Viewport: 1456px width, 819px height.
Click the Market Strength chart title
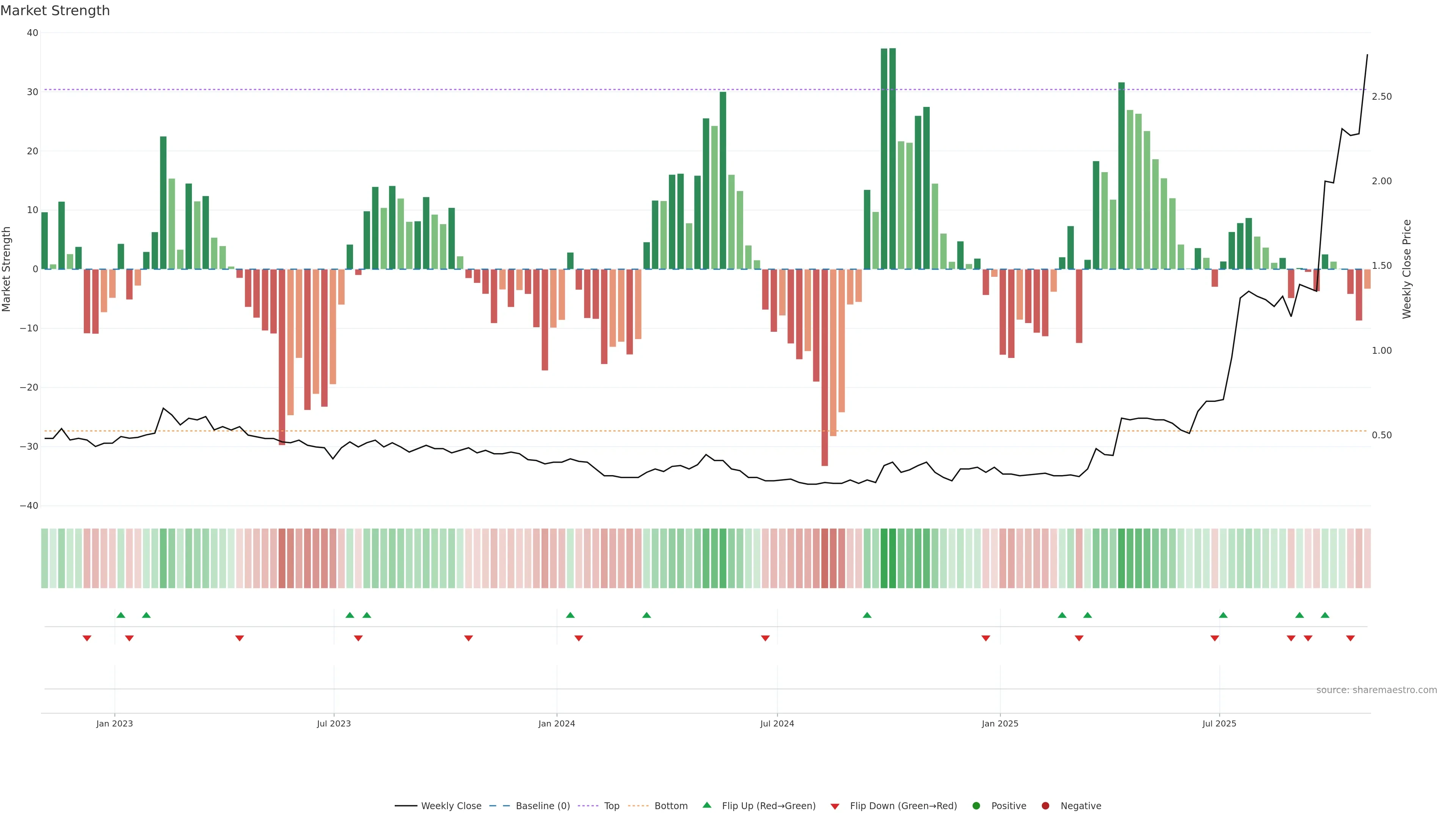[x=55, y=11]
